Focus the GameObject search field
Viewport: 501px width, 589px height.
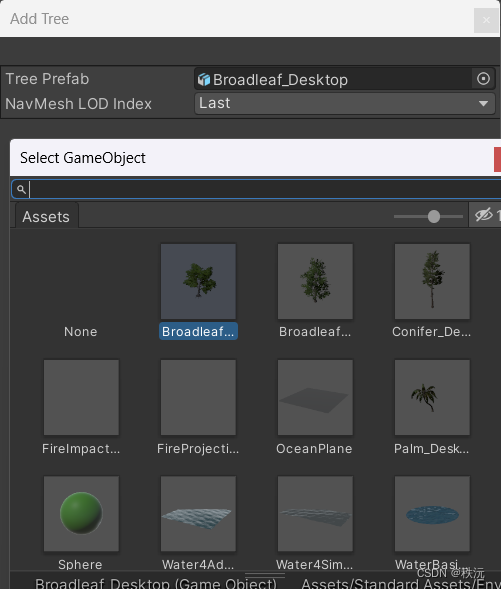coord(259,189)
